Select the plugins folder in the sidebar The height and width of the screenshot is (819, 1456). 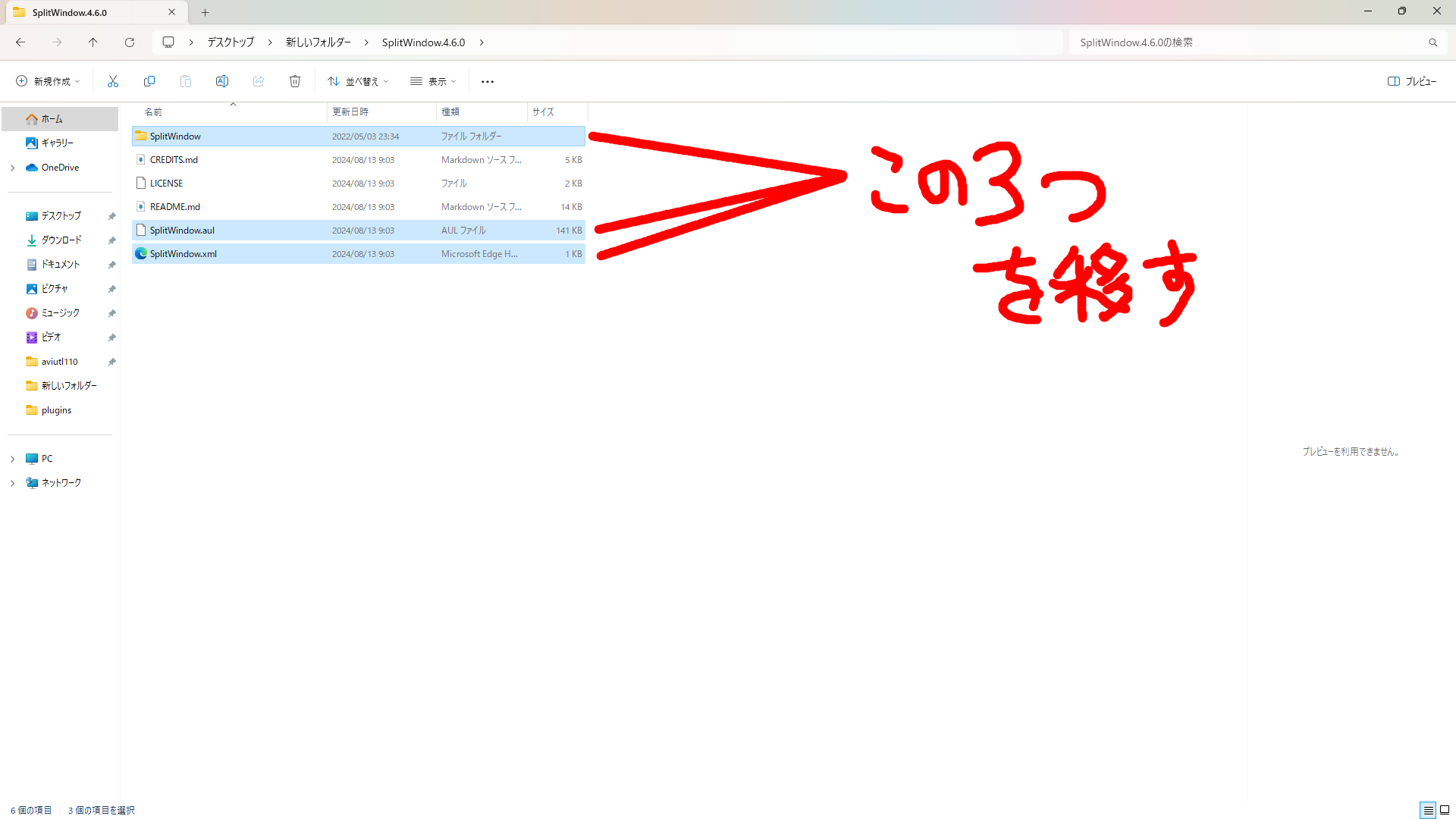55,409
